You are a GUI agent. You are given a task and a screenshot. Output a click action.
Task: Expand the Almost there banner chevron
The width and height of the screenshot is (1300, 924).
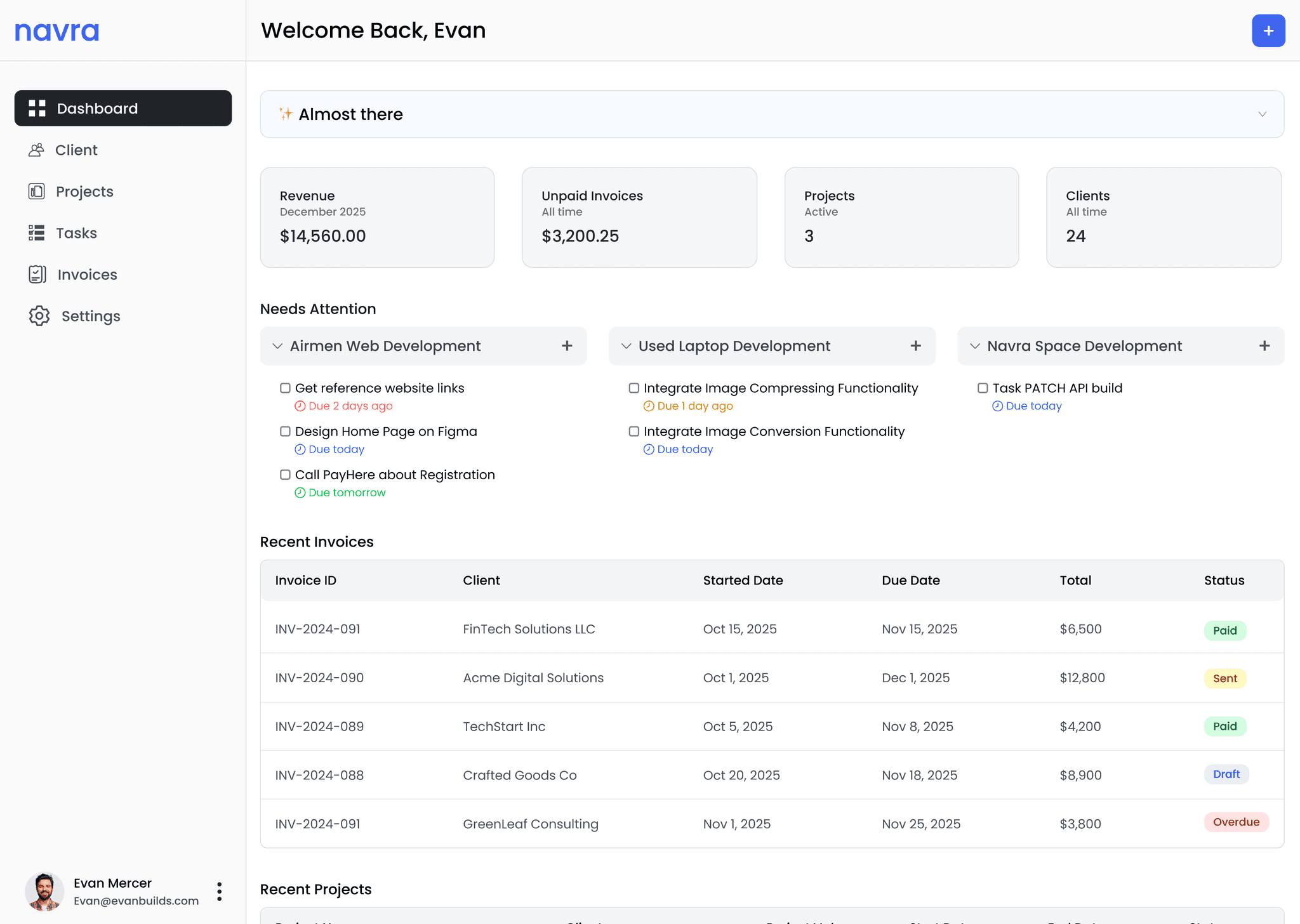click(x=1262, y=114)
